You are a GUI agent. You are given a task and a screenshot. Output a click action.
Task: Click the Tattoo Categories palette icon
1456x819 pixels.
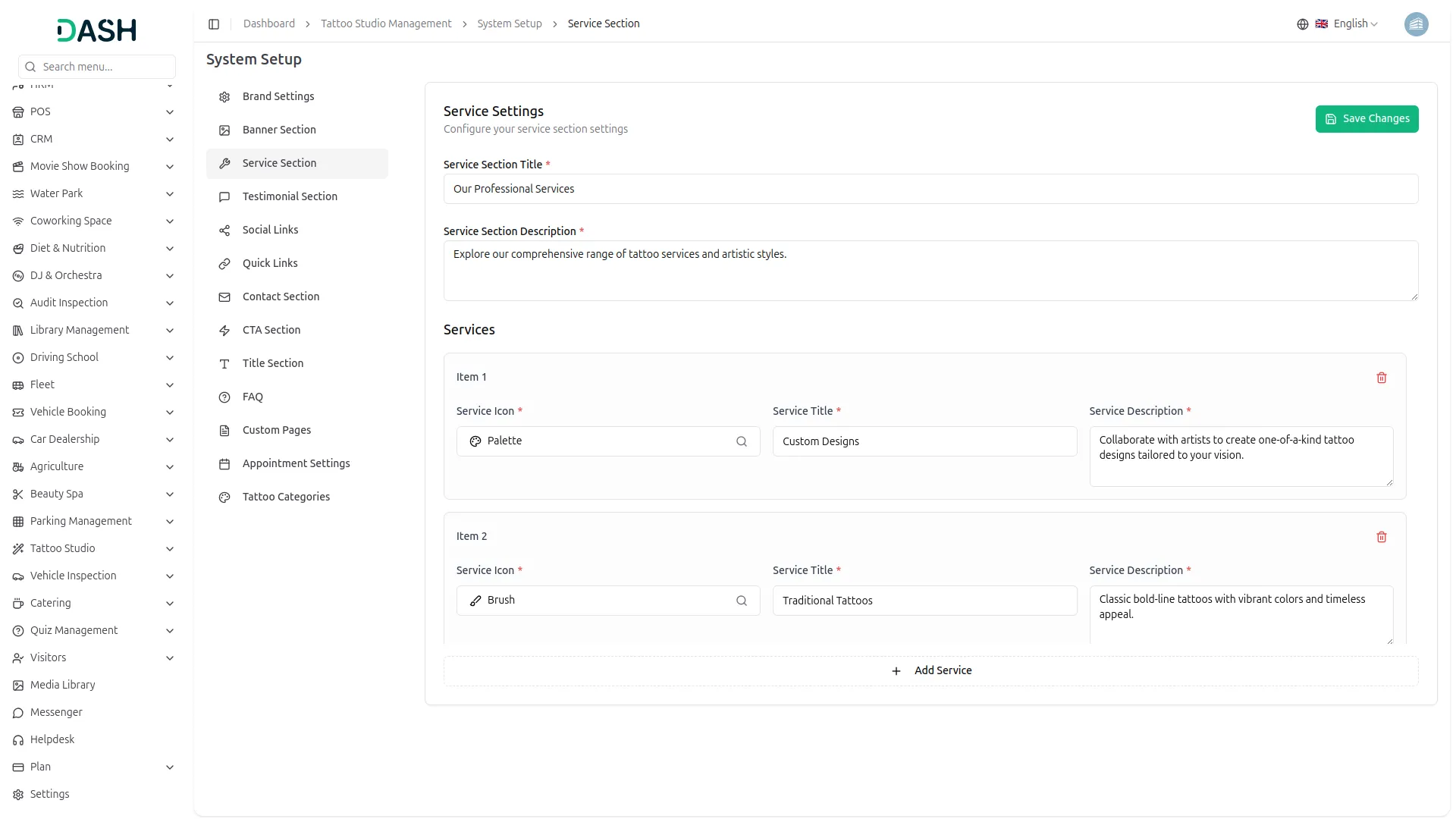click(x=224, y=497)
